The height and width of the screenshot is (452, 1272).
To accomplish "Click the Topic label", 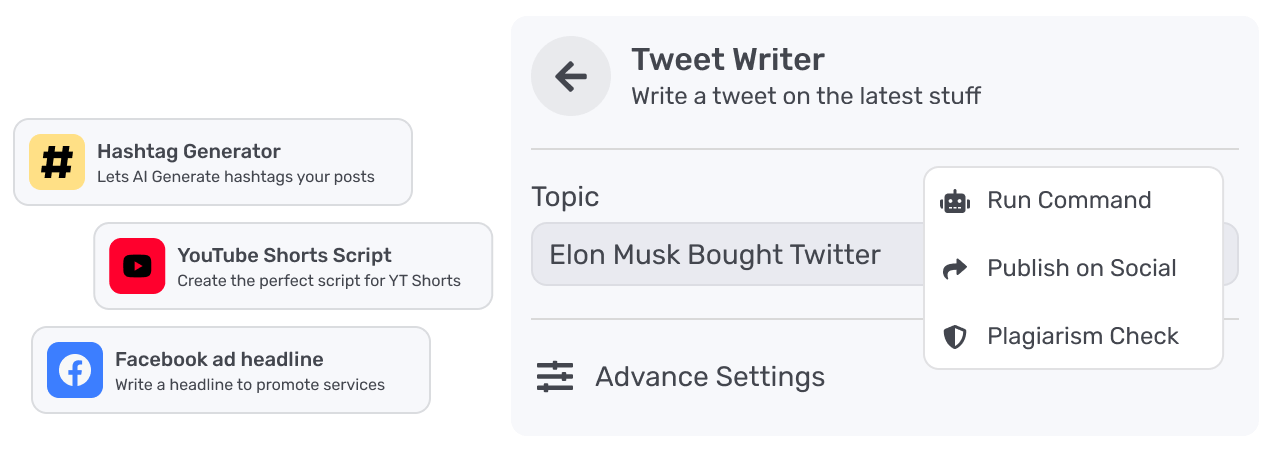I will (565, 197).
